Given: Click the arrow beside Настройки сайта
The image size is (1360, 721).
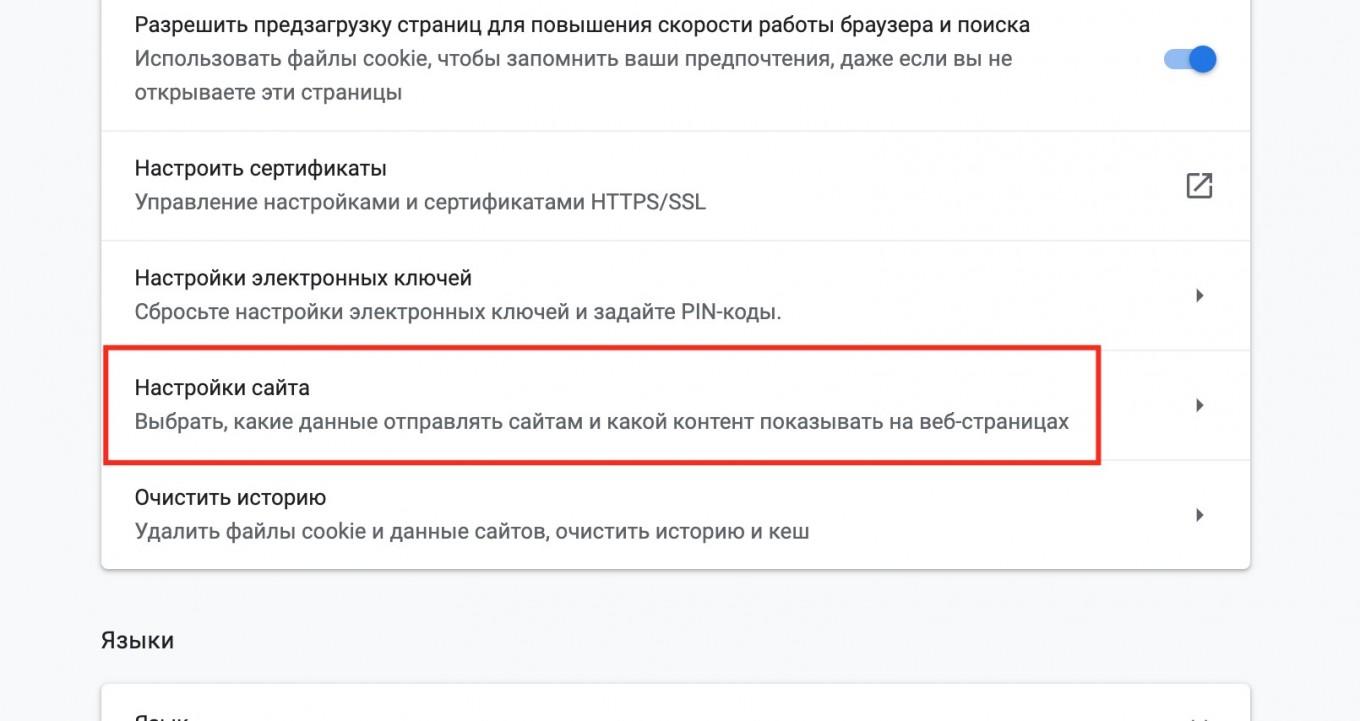Looking at the screenshot, I should click(1199, 406).
